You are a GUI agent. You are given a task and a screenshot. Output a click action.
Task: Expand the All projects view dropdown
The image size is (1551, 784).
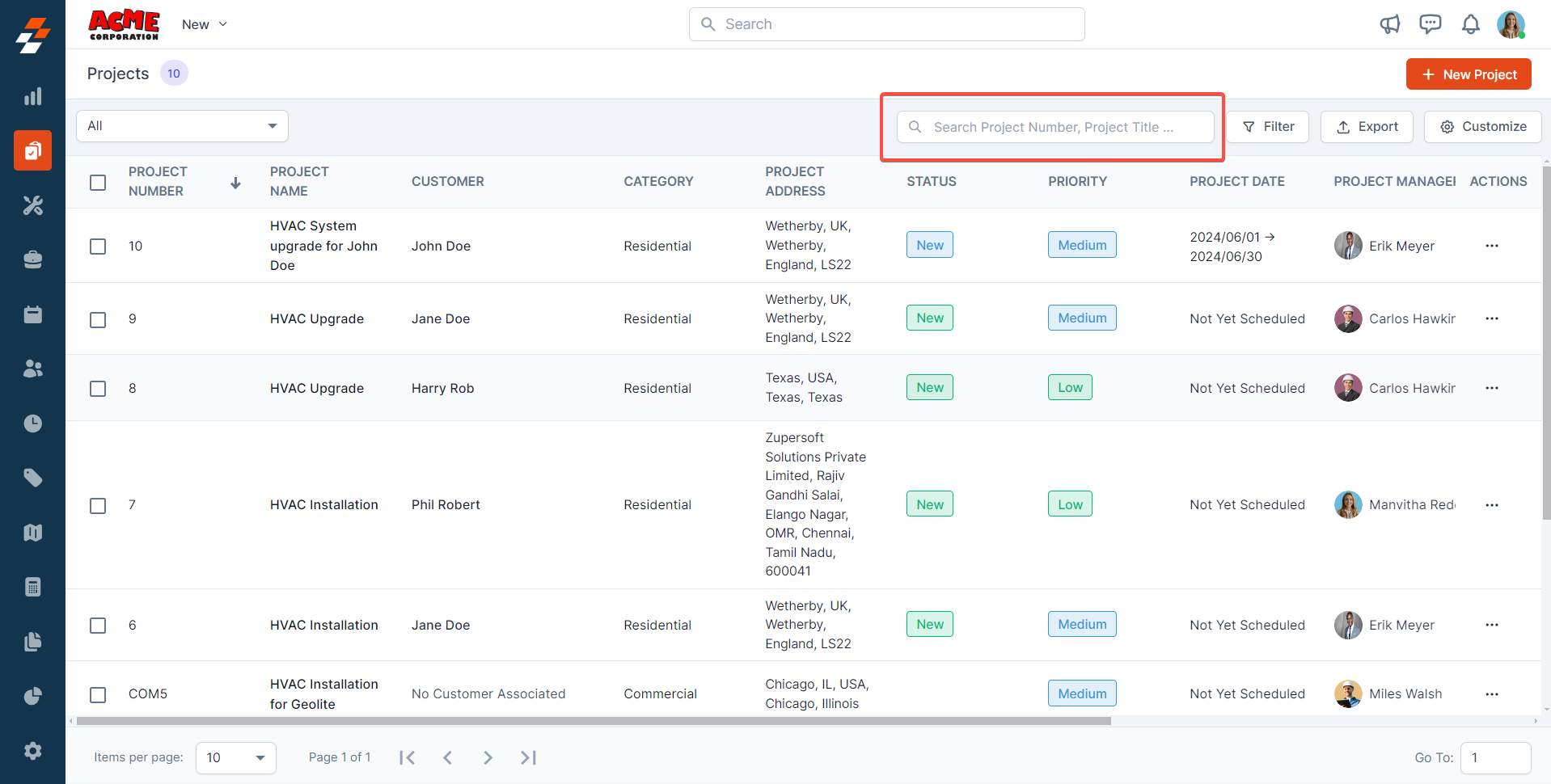coord(182,126)
